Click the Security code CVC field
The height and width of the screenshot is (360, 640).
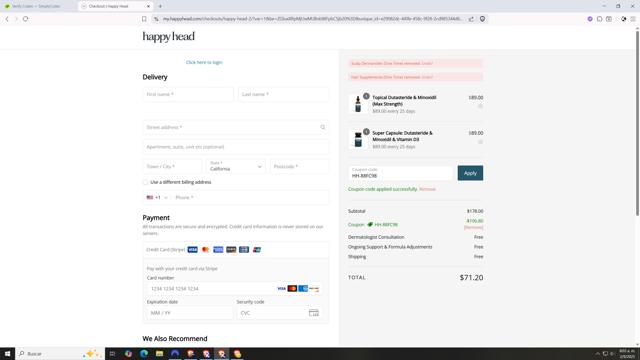coord(279,313)
